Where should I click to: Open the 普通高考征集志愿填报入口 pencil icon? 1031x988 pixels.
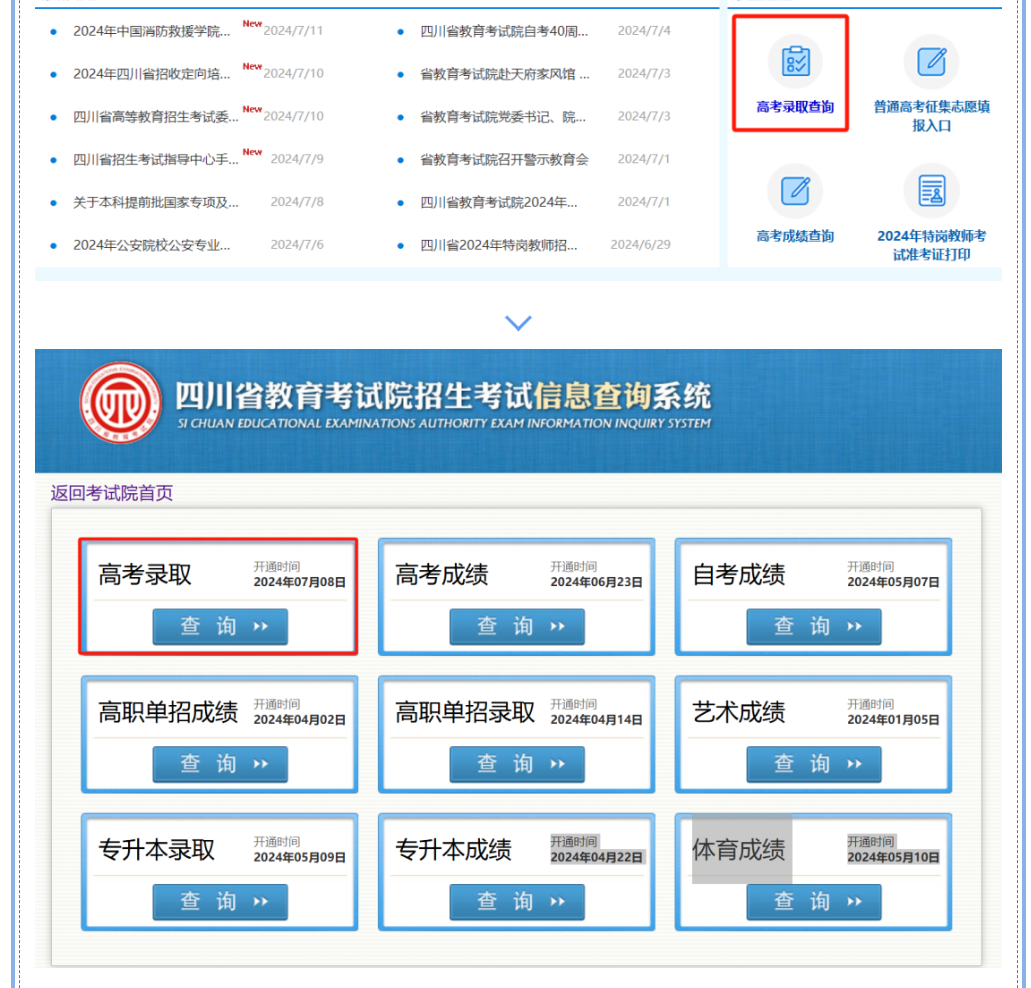tap(931, 62)
